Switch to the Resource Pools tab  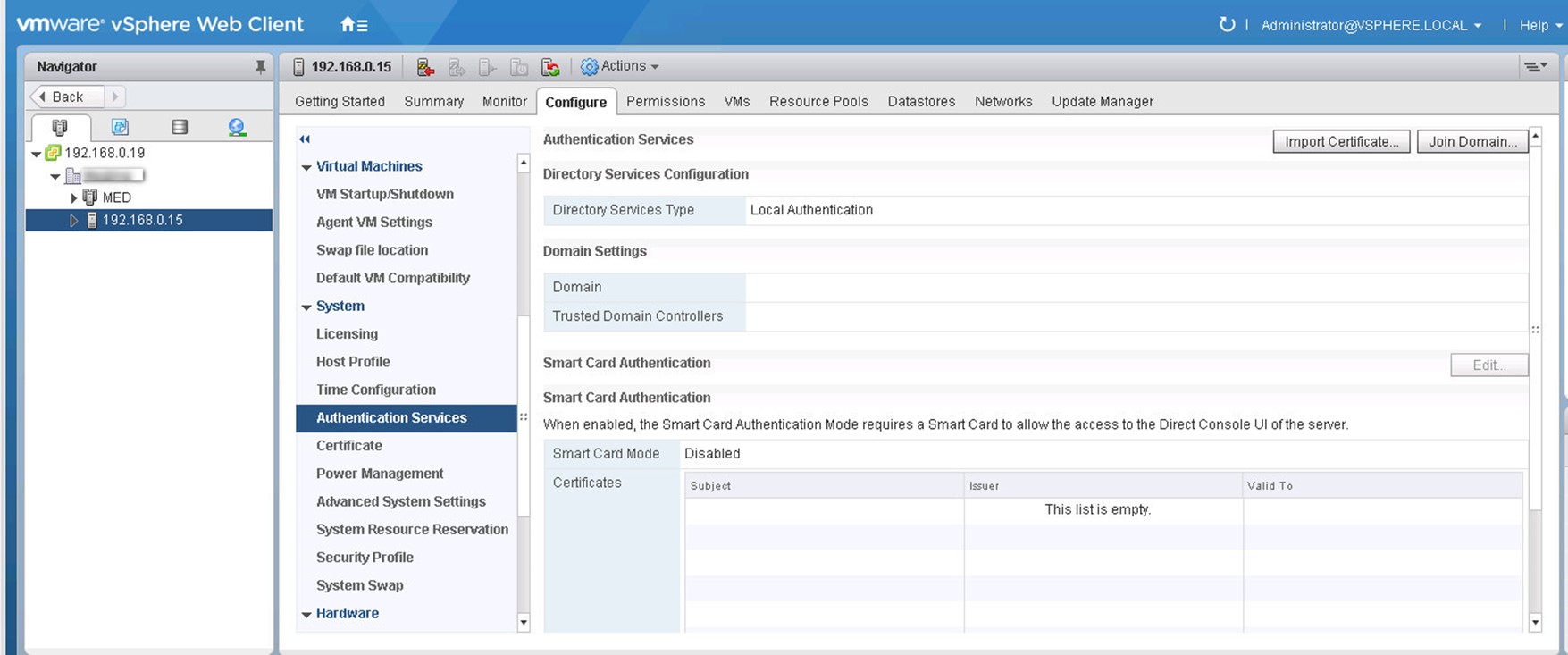coord(818,101)
